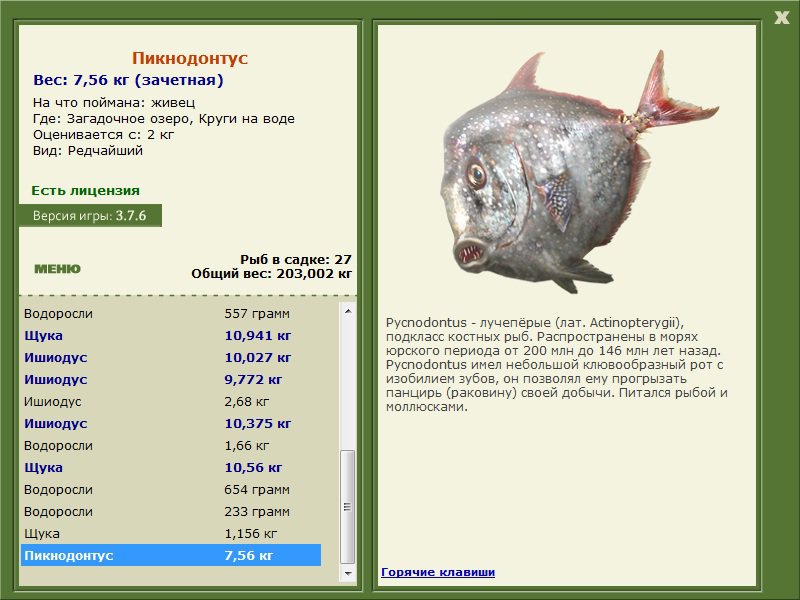The image size is (800, 600).
Task: Select the highlighted Пикнодонтус 7,56 кг row
Action: pyautogui.click(x=171, y=555)
